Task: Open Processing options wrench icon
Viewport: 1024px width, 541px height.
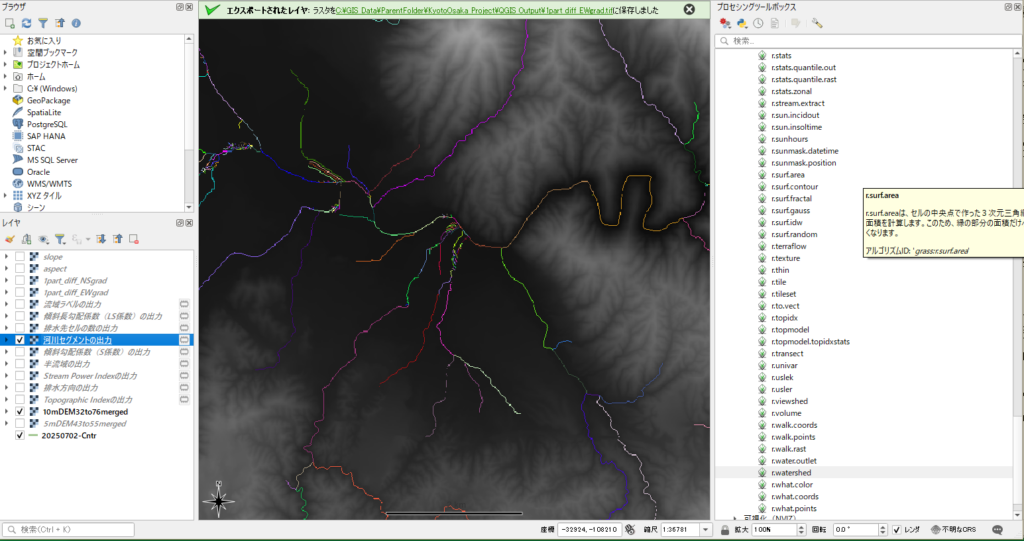Action: point(817,23)
